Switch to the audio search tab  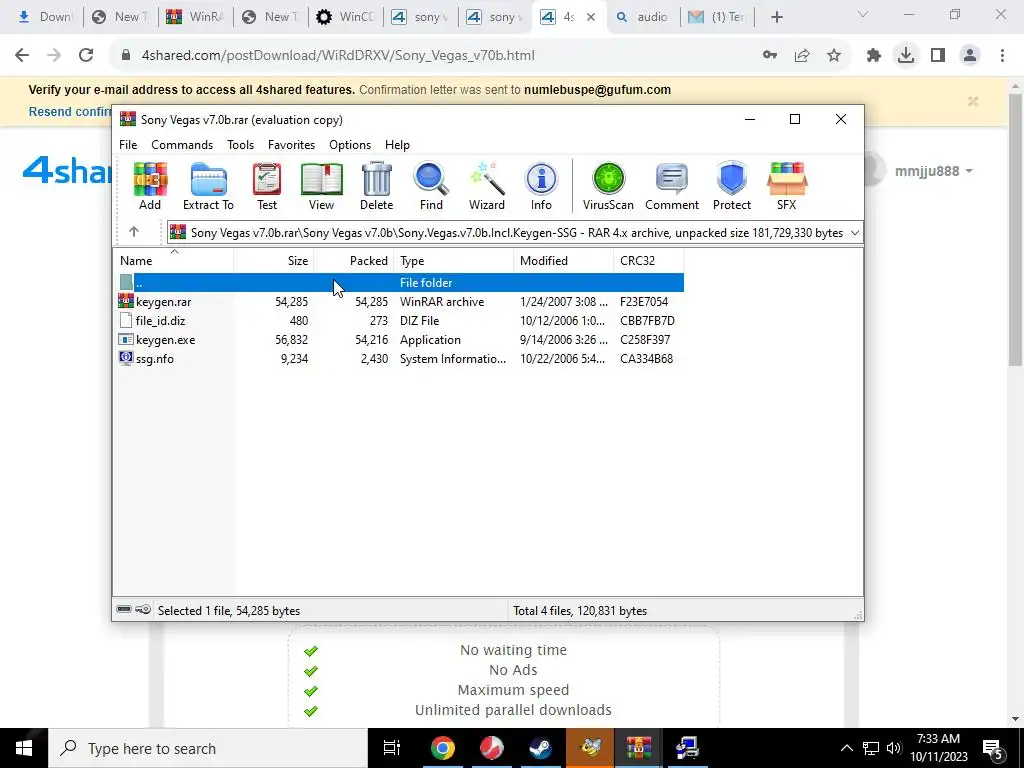[644, 17]
